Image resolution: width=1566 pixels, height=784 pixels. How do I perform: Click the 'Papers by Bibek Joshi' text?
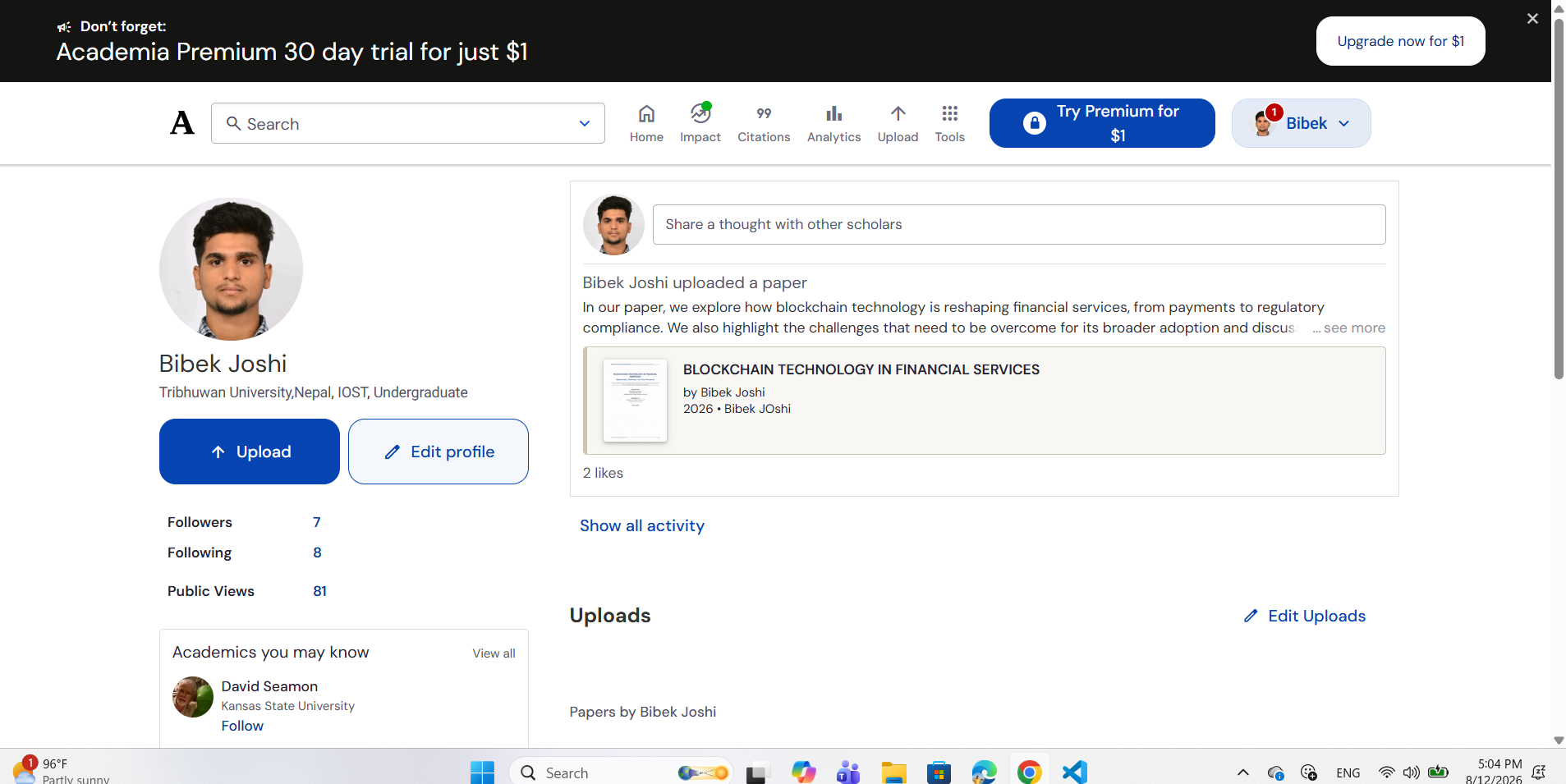[x=643, y=712]
